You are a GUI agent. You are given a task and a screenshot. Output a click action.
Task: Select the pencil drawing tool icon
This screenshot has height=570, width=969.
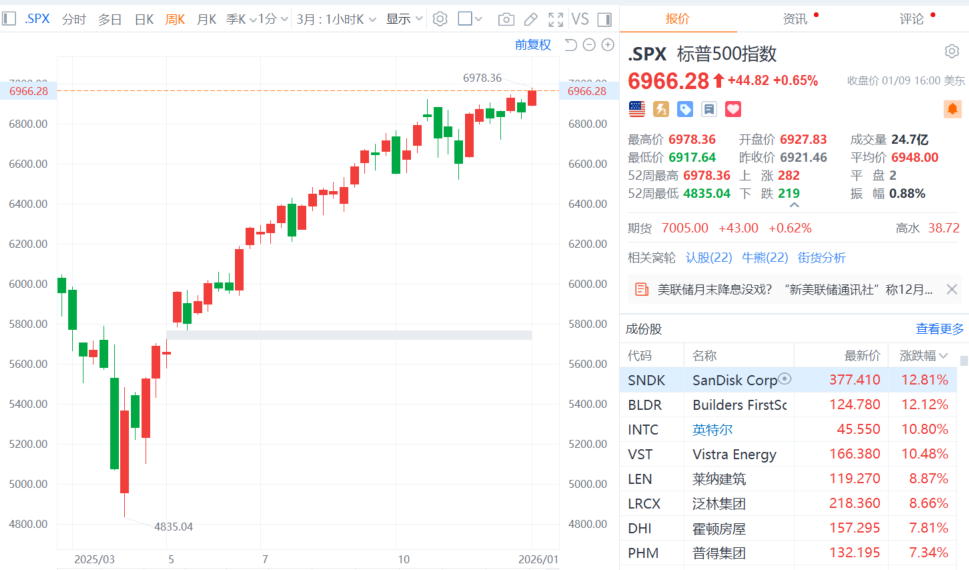coord(531,19)
